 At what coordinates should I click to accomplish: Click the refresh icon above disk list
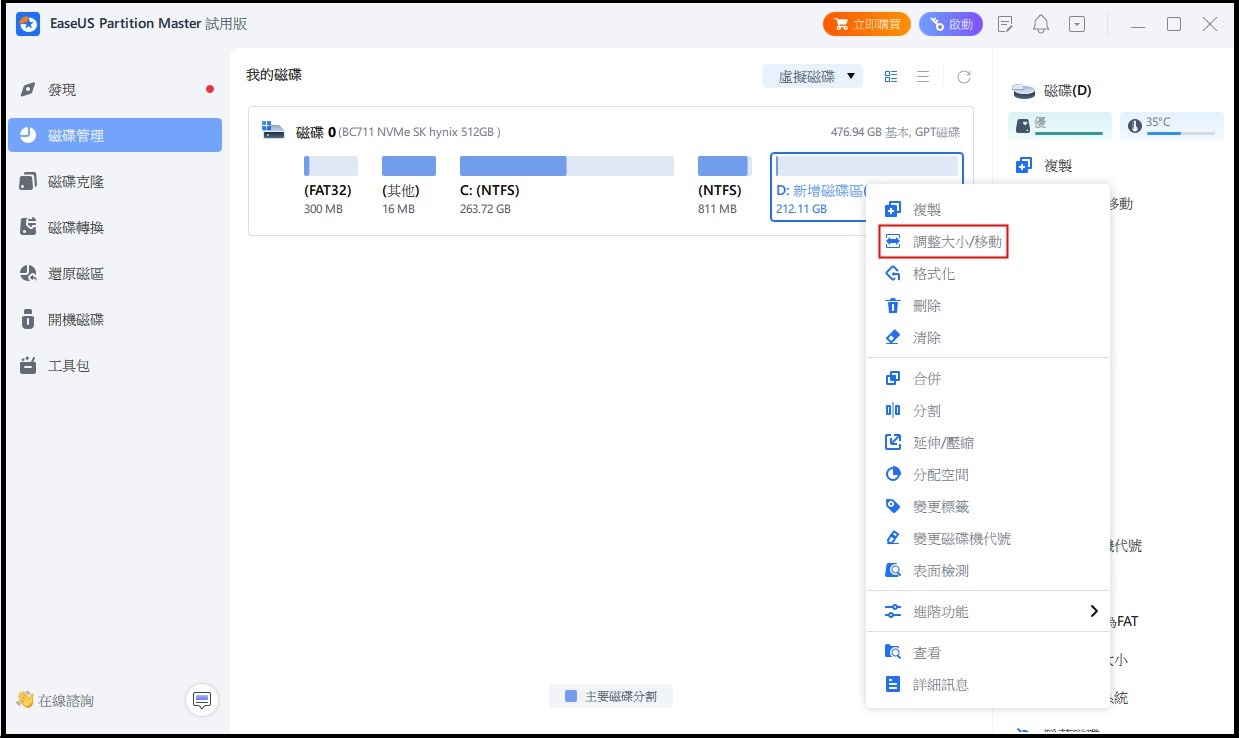pyautogui.click(x=963, y=77)
